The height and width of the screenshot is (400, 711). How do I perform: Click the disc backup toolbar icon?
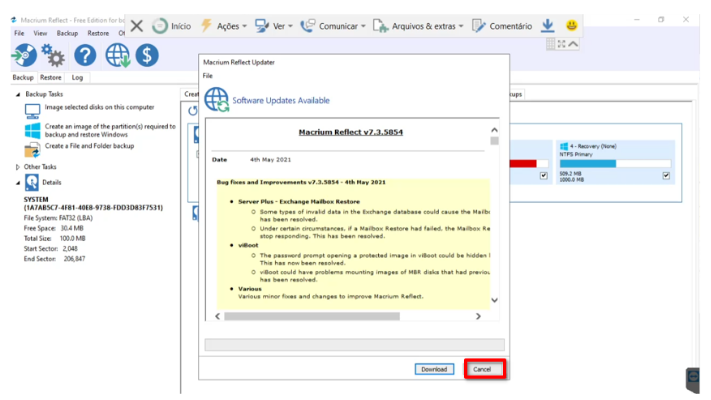24,55
